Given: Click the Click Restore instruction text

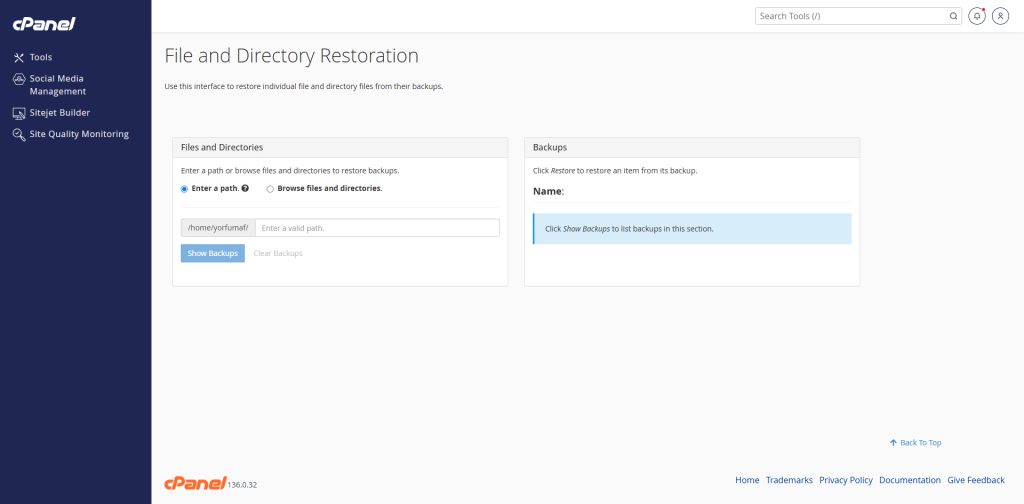Looking at the screenshot, I should pos(615,171).
